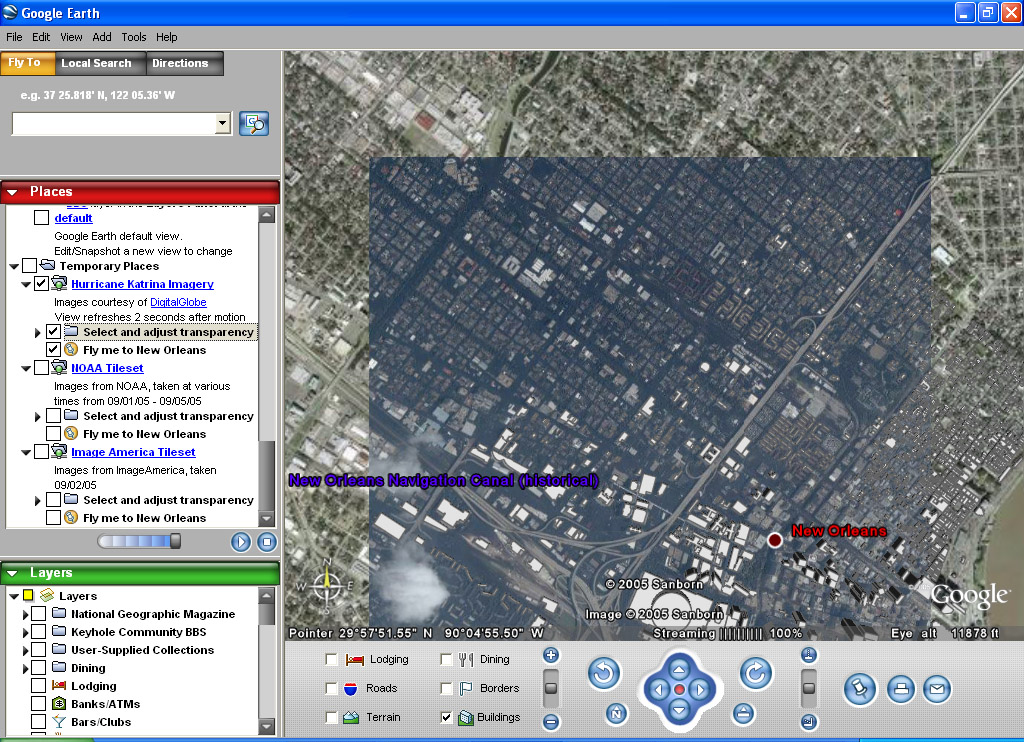Click the red center navigation dot
The width and height of the screenshot is (1024, 742).
(679, 690)
